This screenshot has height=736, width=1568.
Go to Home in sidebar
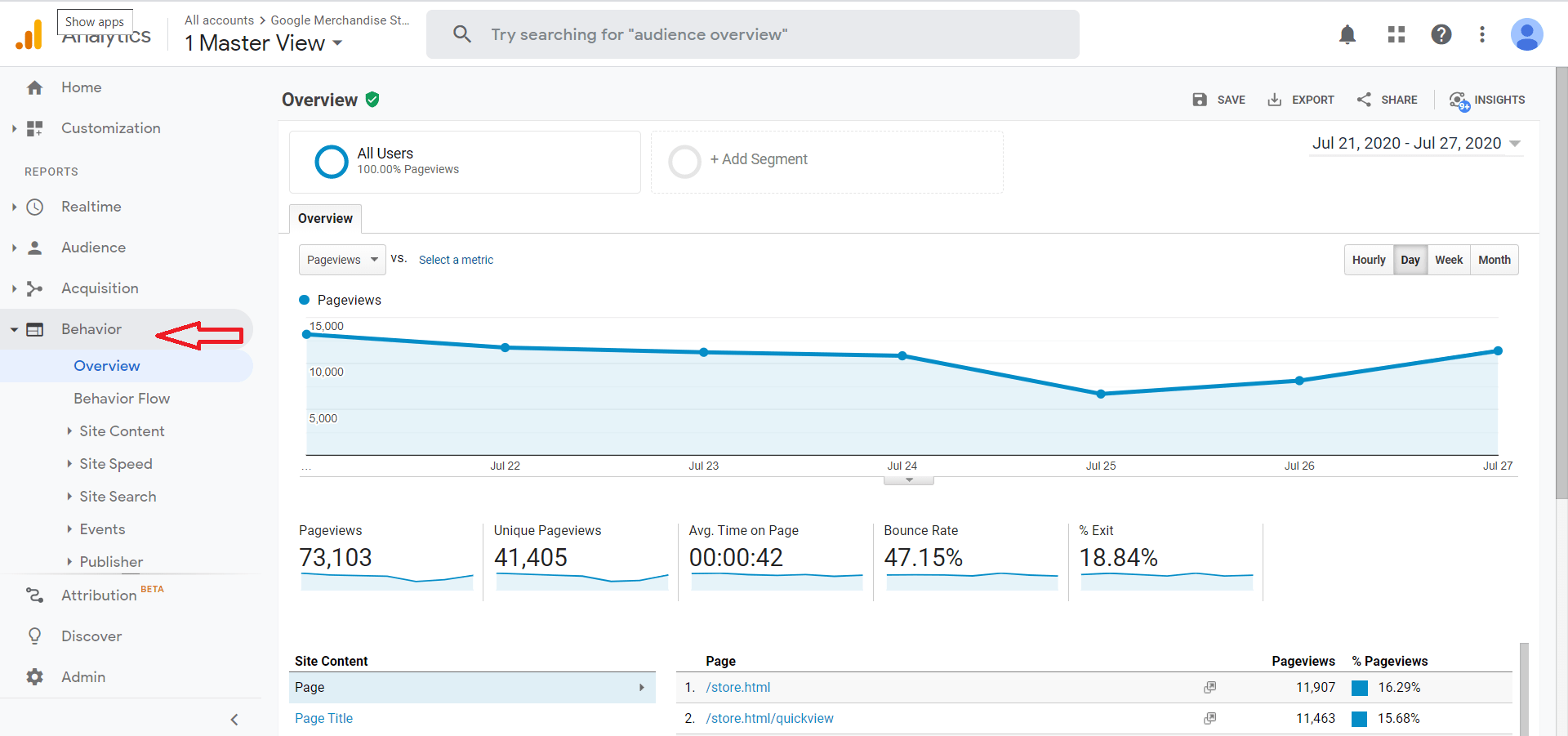(x=82, y=87)
